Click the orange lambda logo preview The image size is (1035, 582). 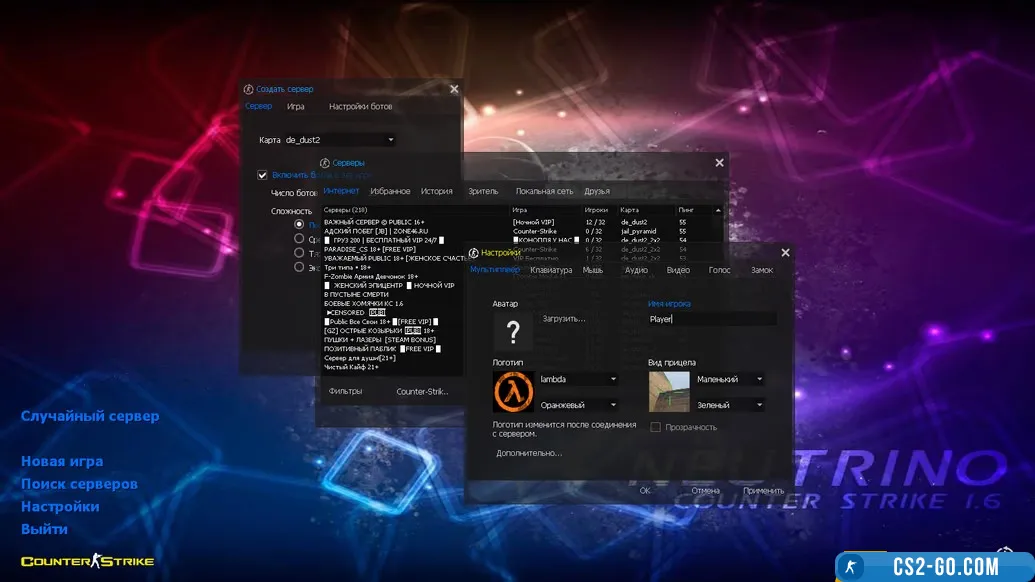pyautogui.click(x=513, y=391)
